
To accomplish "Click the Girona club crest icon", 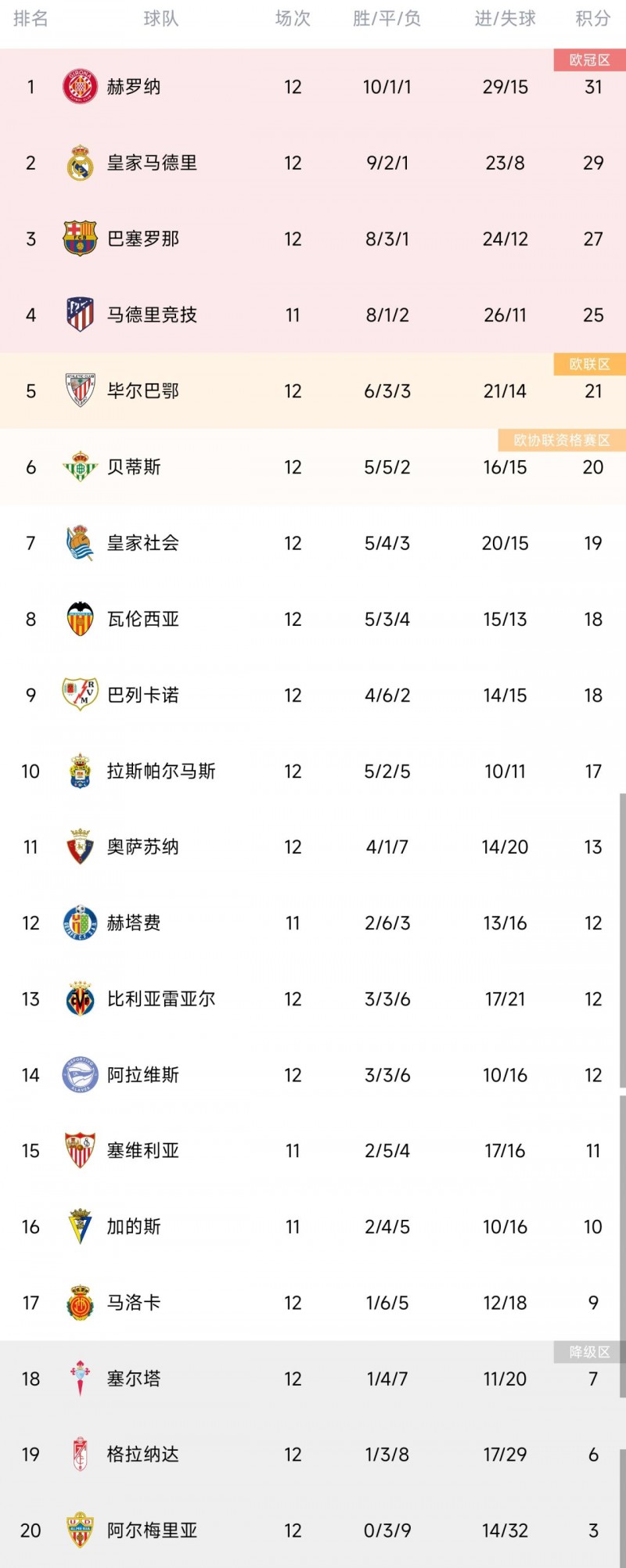I will point(80,87).
